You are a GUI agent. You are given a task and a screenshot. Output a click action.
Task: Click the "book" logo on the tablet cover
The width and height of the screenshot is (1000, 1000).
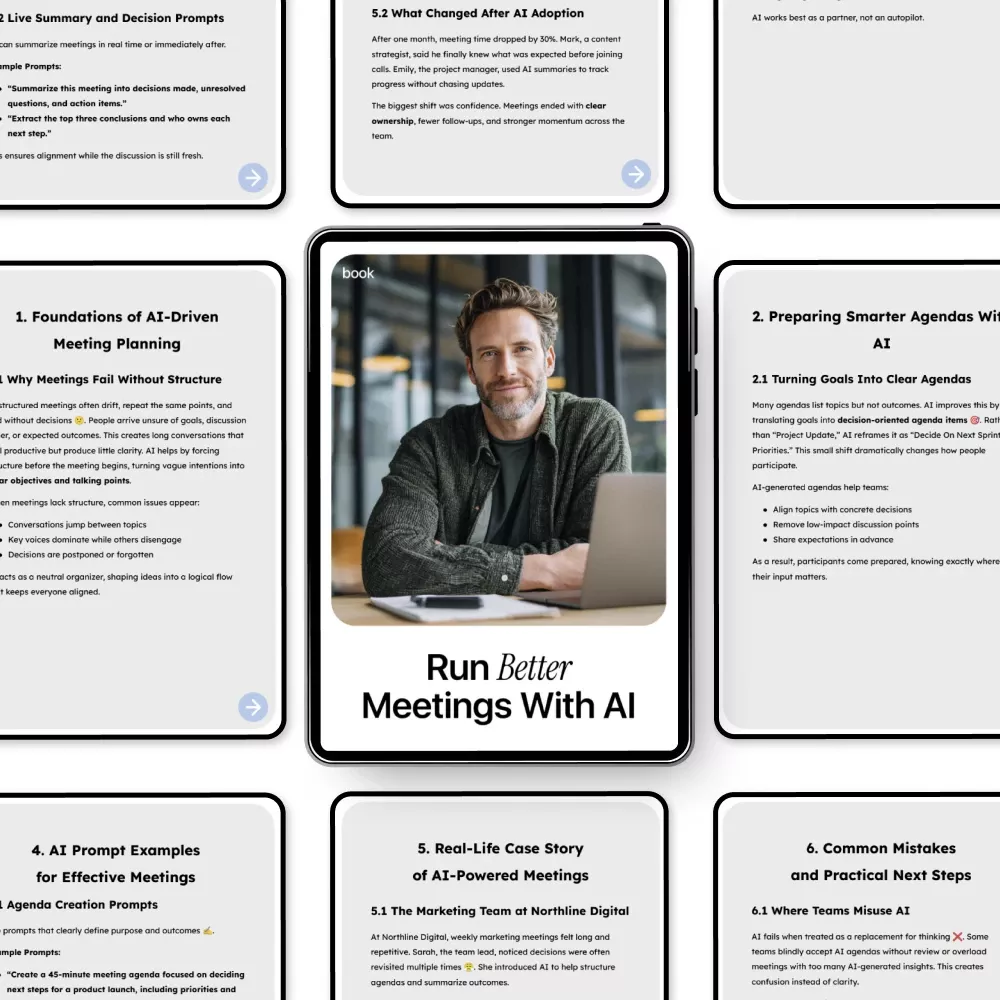click(358, 273)
